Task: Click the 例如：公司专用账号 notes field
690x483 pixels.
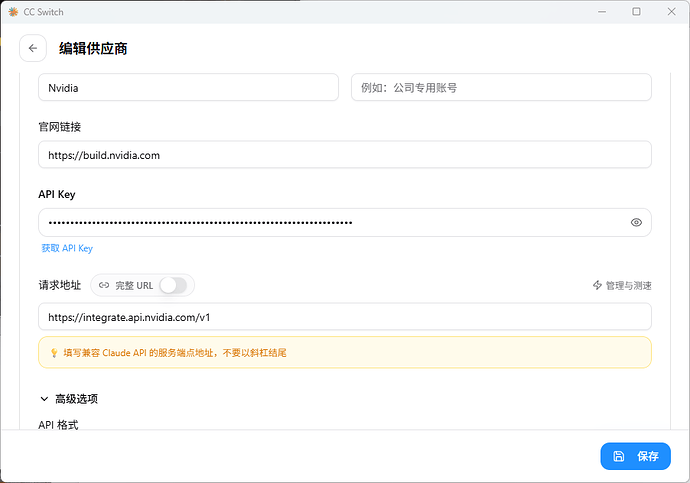Action: click(501, 88)
